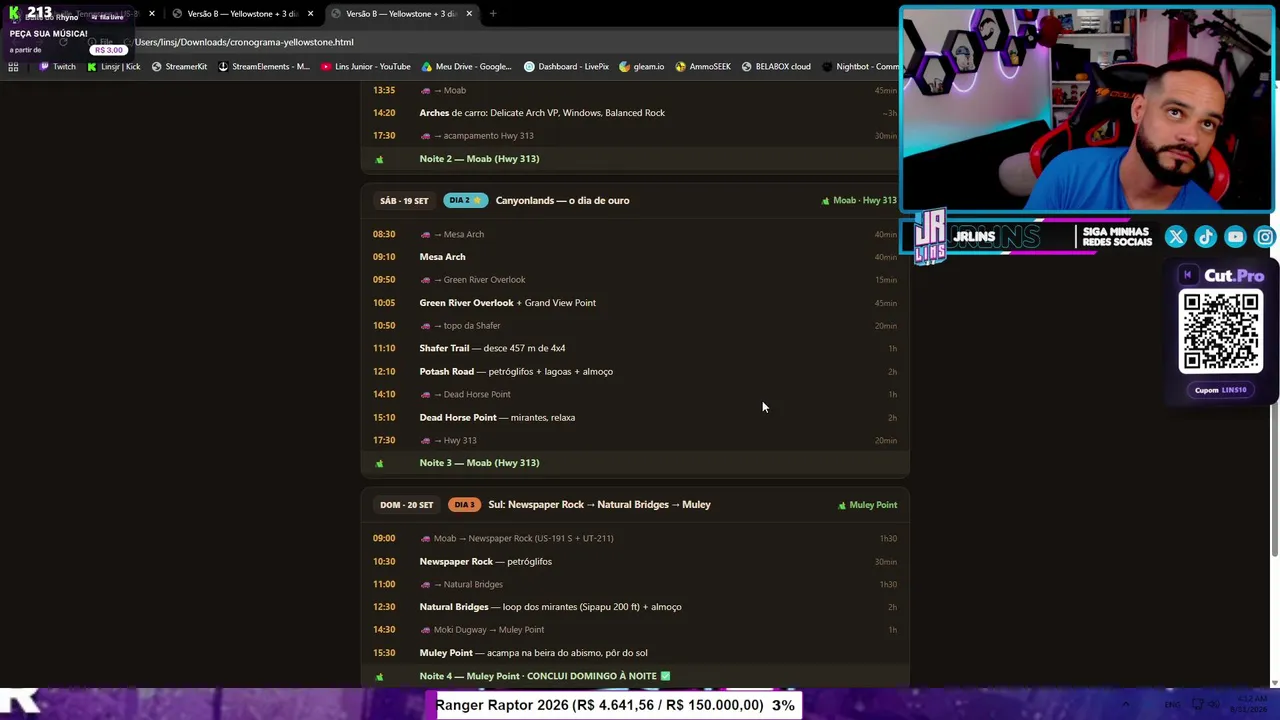Open the StreamElements bookmark

(263, 67)
